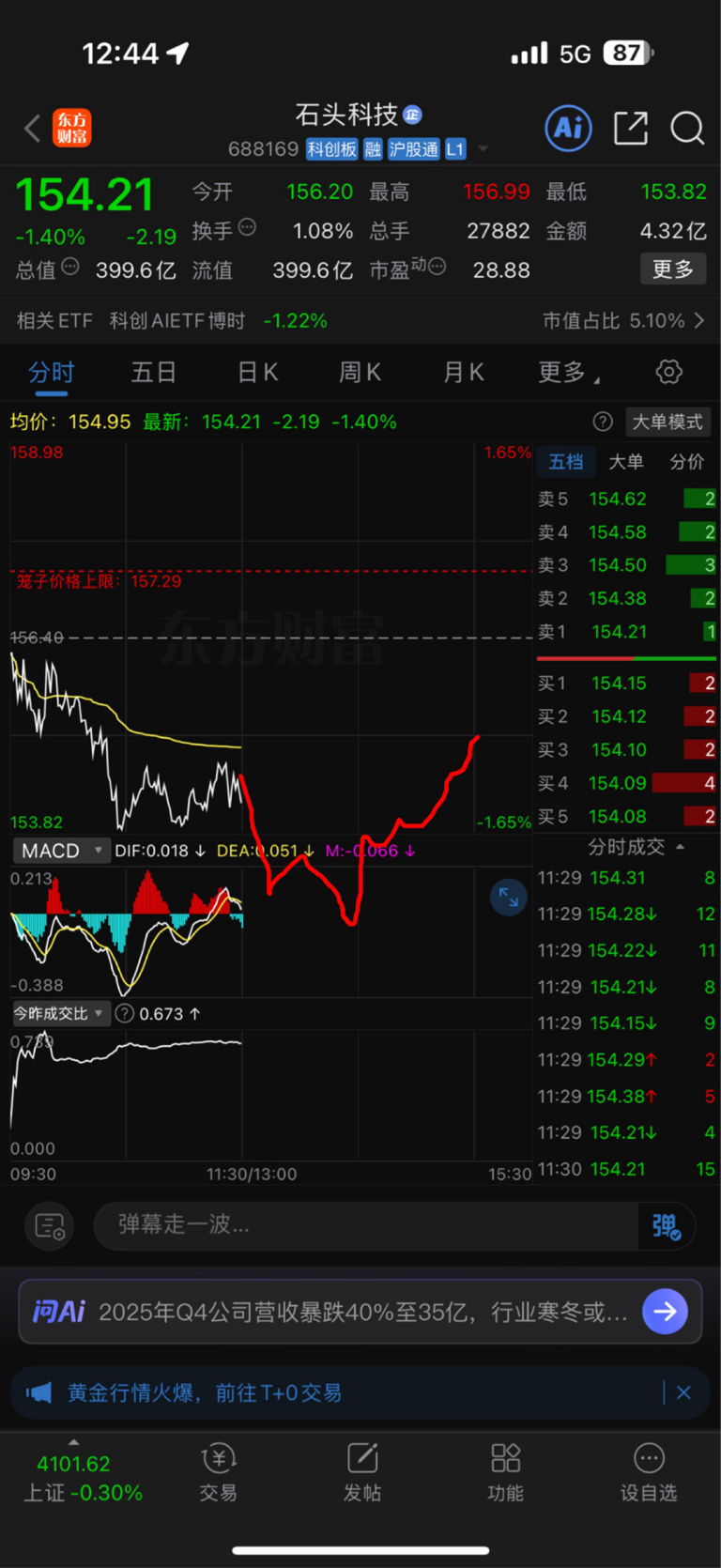This screenshot has width=721, height=1568.
Task: Open the 东方财富 app logo
Action: (72, 128)
